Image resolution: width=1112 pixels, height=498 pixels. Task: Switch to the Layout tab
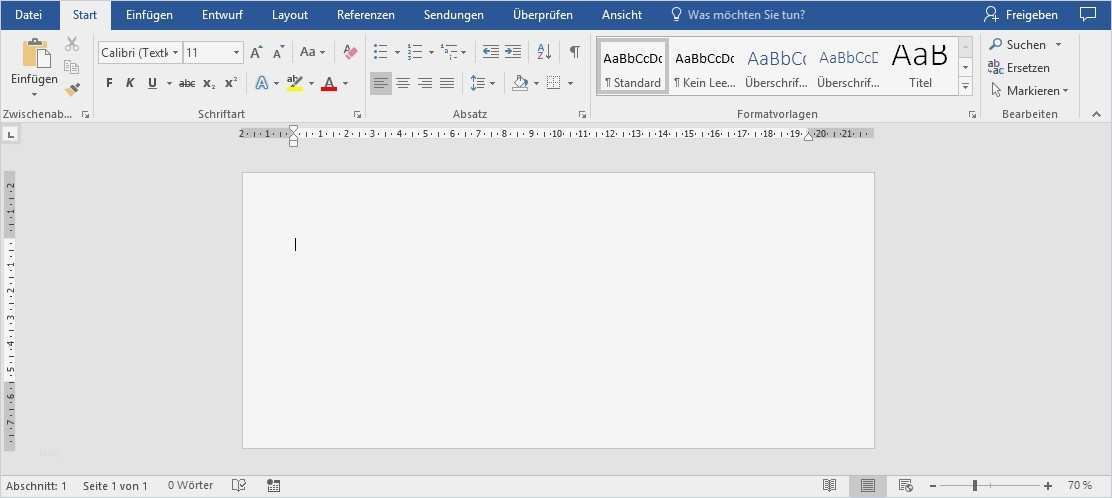(x=290, y=14)
